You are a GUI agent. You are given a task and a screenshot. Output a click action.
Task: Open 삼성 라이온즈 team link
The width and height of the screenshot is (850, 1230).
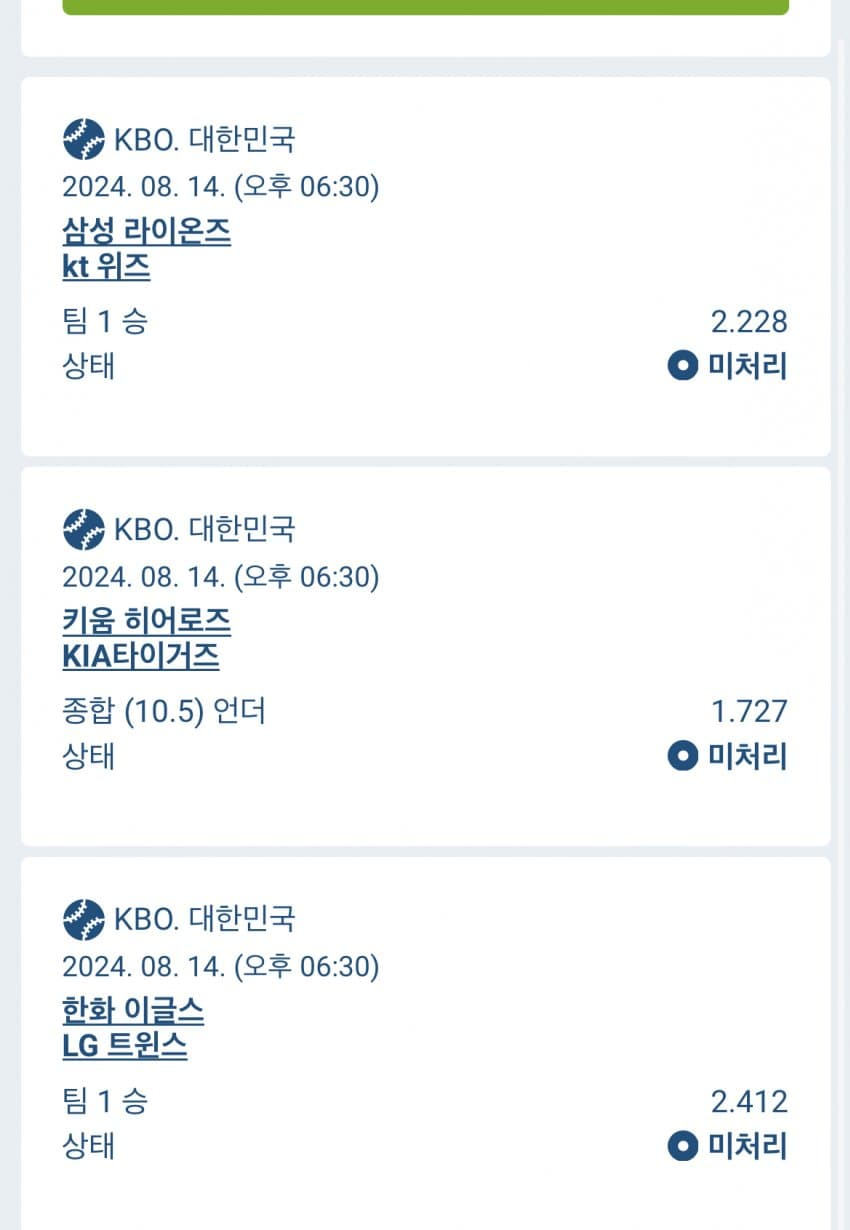tap(146, 232)
